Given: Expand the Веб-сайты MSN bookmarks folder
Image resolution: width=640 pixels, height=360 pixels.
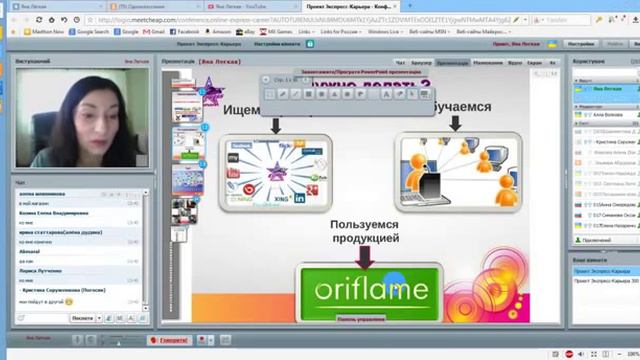Looking at the screenshot, I should coord(429,31).
